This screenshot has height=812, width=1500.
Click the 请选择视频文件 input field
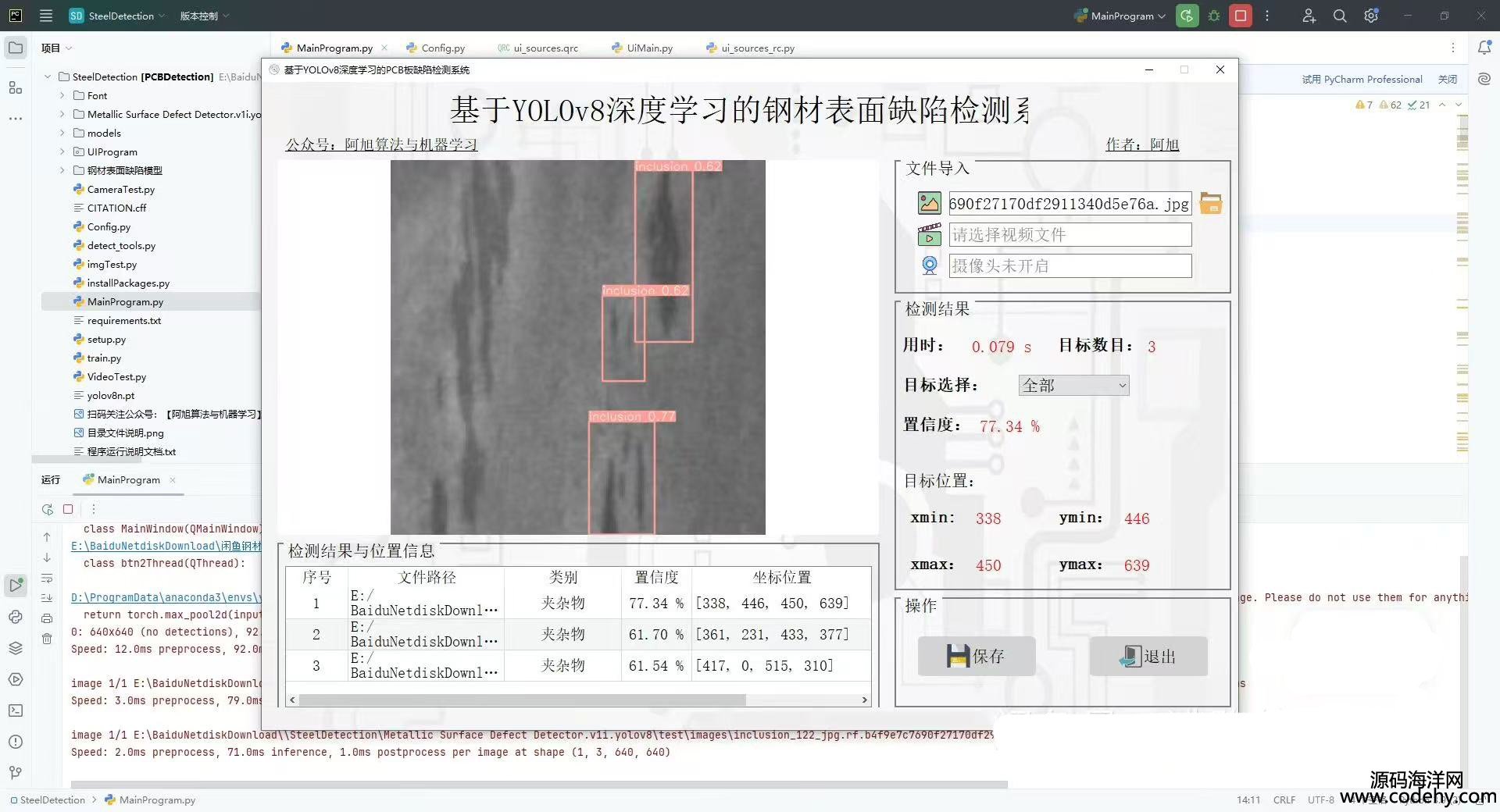click(x=1070, y=234)
